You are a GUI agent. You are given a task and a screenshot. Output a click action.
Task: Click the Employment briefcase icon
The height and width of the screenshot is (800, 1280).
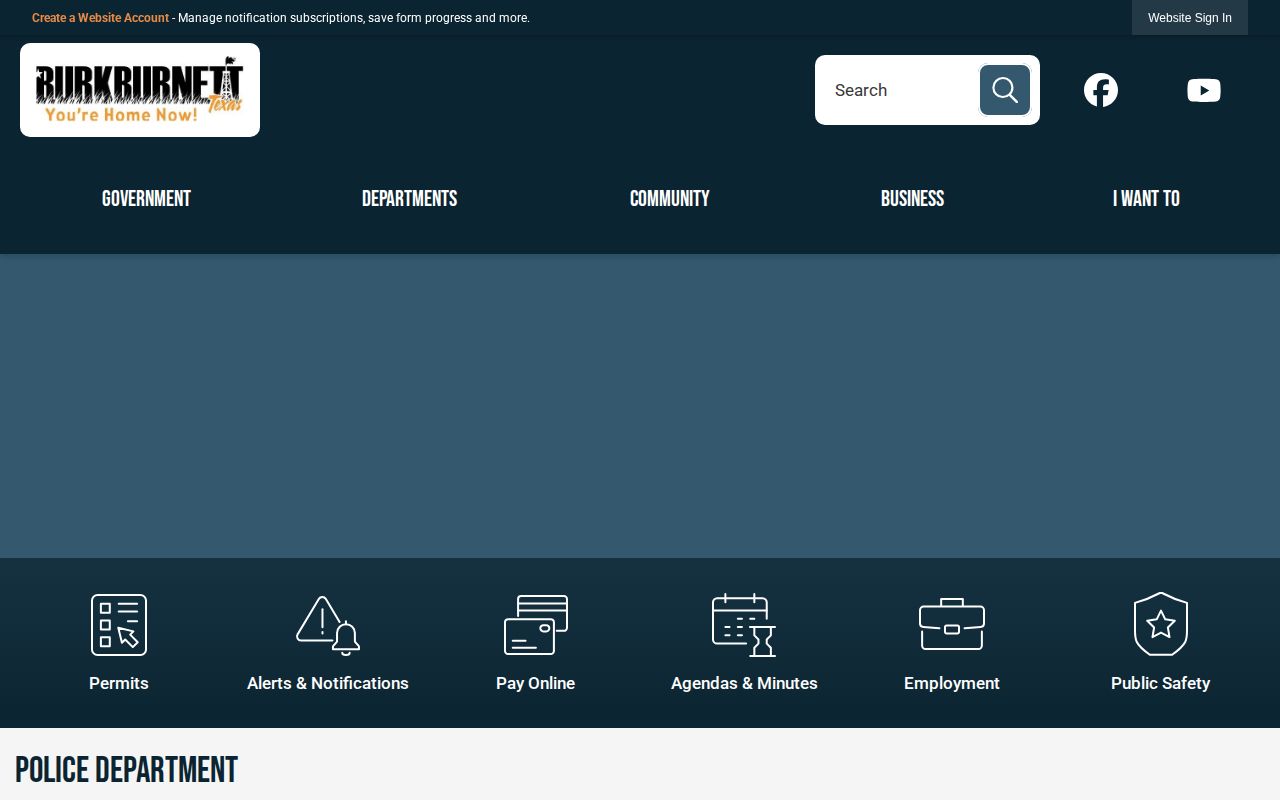click(x=952, y=625)
